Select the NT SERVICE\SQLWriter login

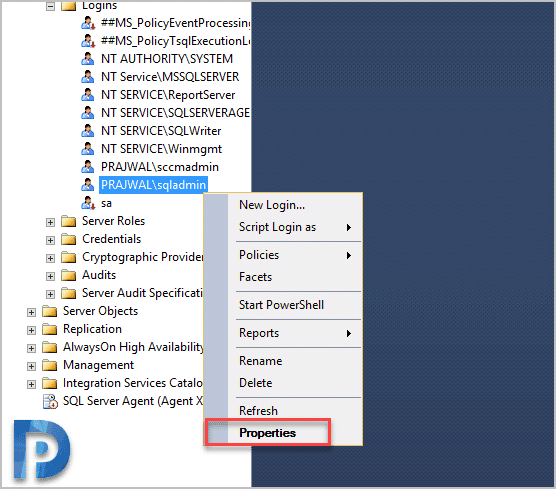tap(161, 131)
